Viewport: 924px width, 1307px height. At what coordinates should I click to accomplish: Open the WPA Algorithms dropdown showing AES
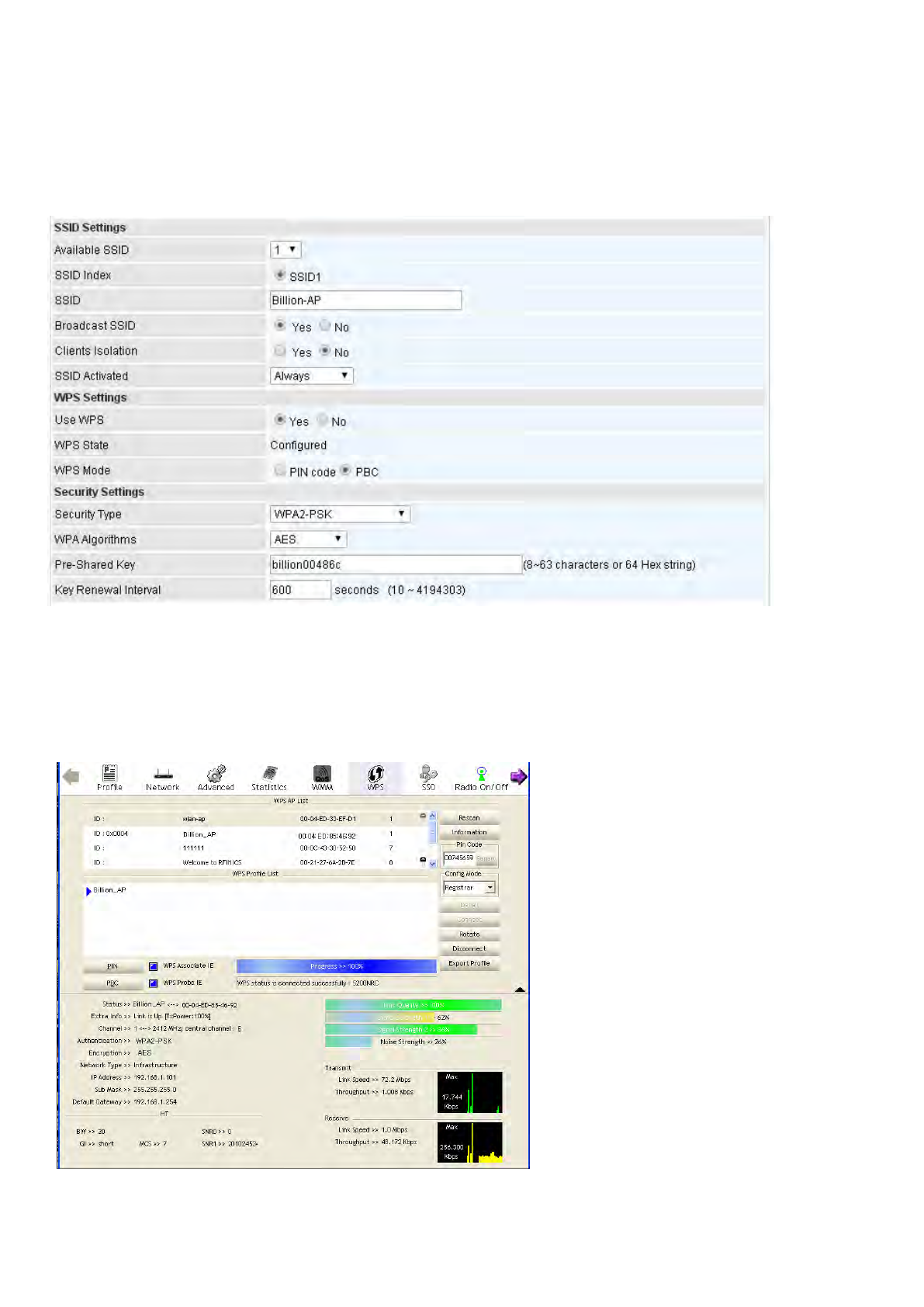tap(308, 539)
